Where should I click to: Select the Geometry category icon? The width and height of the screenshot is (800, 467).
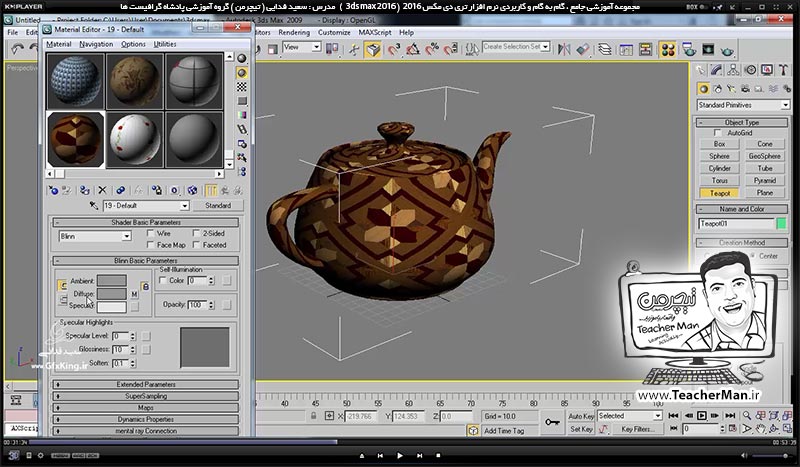click(704, 89)
